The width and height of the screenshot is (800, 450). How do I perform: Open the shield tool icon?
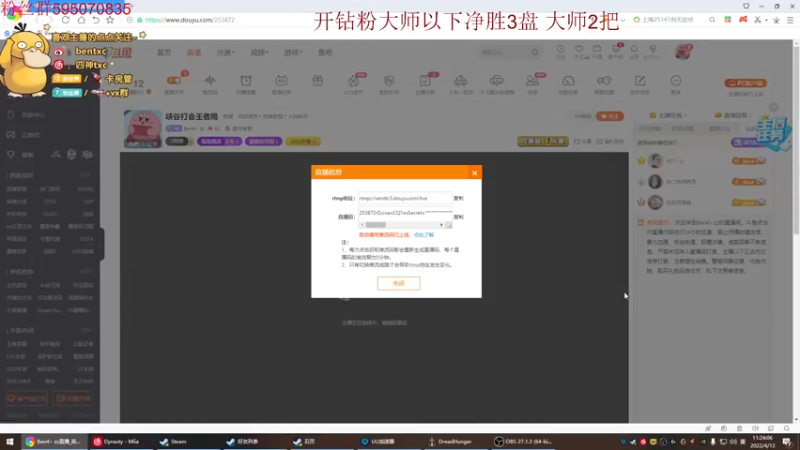point(389,83)
